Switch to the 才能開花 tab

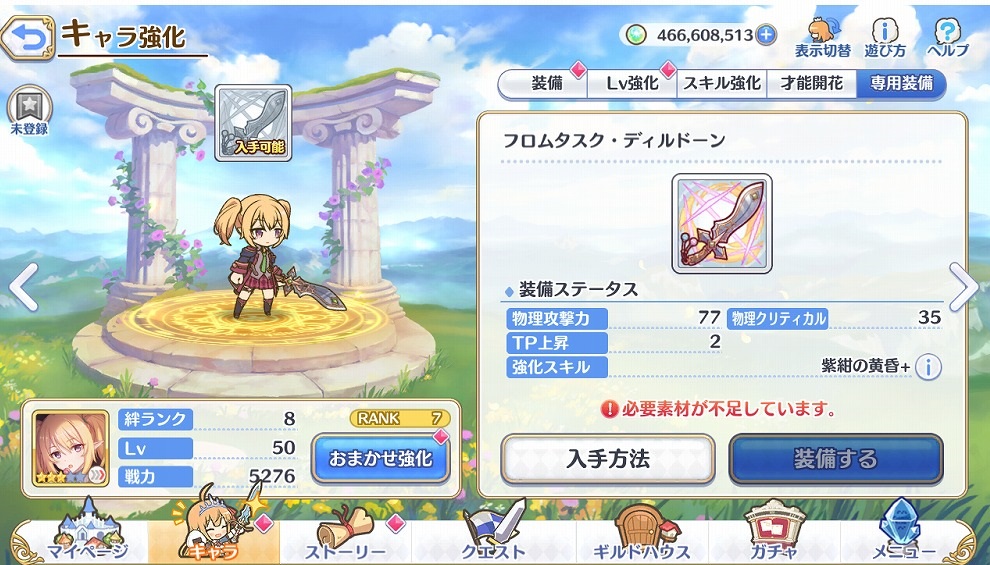(x=811, y=84)
